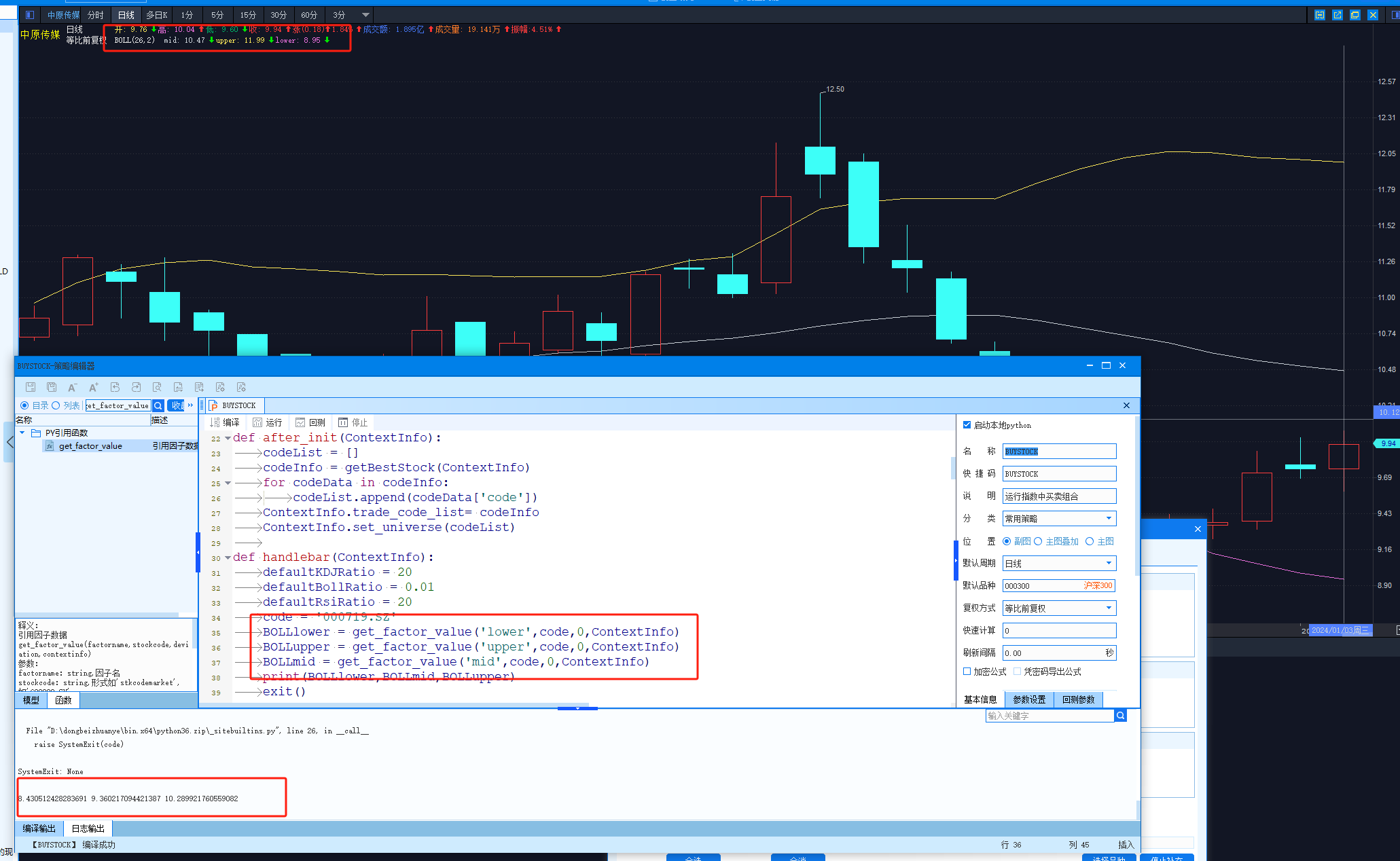This screenshot has width=1400, height=861.
Task: Select get_factor_value in the function tree
Action: pyautogui.click(x=90, y=446)
